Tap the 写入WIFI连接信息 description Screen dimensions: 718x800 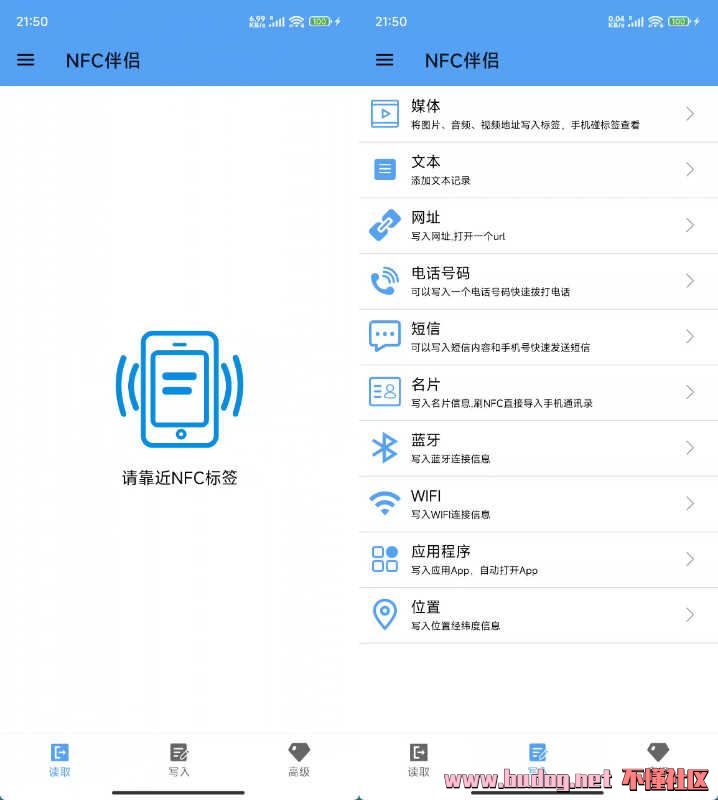451,514
